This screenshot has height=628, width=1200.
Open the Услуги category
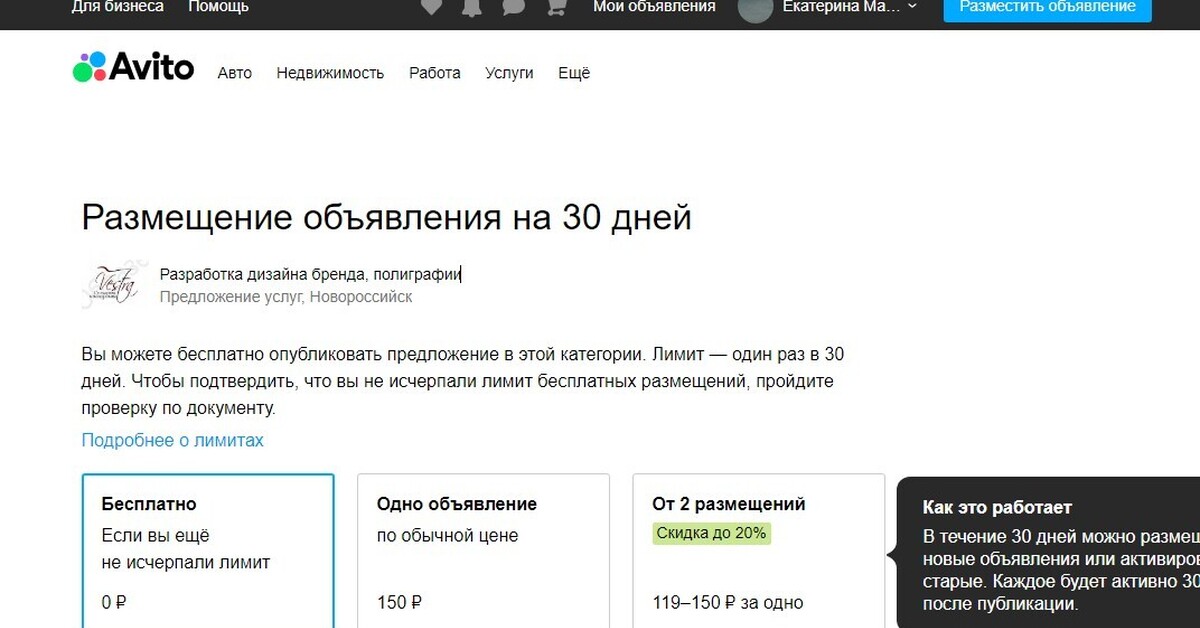pos(509,73)
